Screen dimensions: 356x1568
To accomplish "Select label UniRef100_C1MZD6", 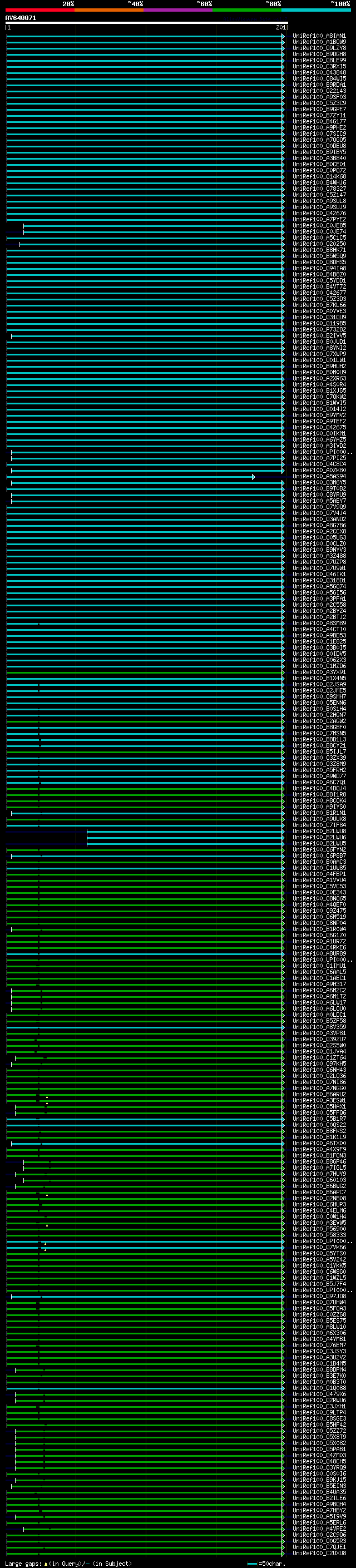I will pyautogui.click(x=319, y=666).
